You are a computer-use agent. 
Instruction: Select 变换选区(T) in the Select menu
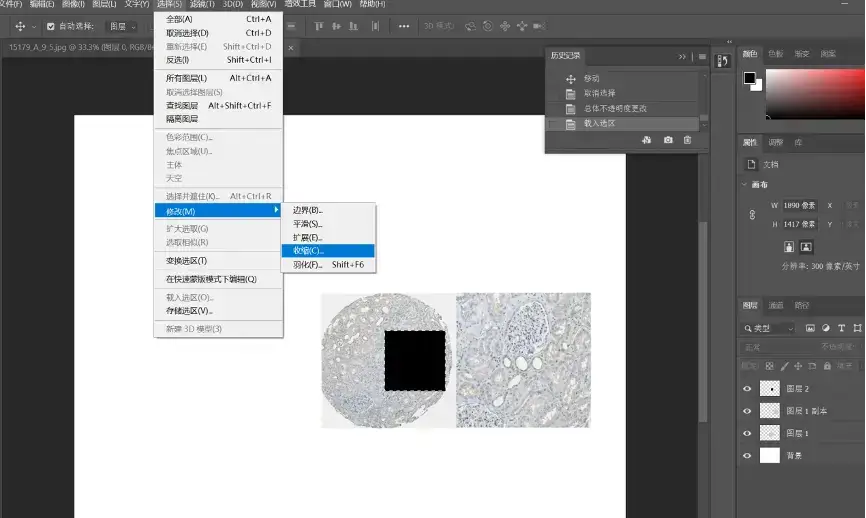click(186, 260)
